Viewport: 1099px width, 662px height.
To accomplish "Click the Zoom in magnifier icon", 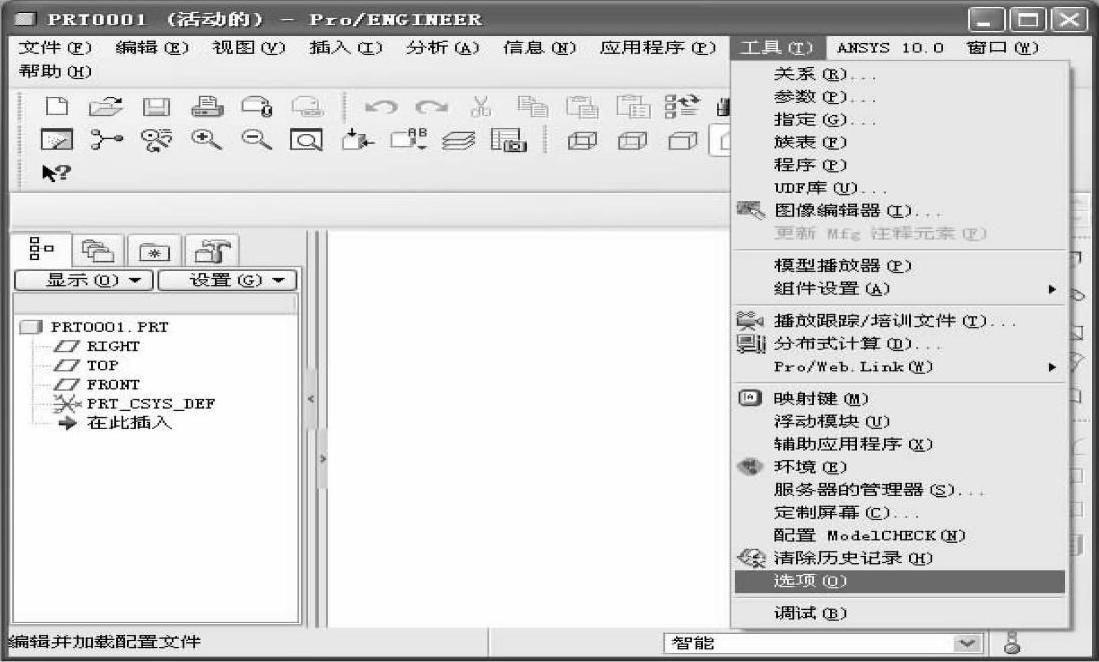I will (207, 140).
